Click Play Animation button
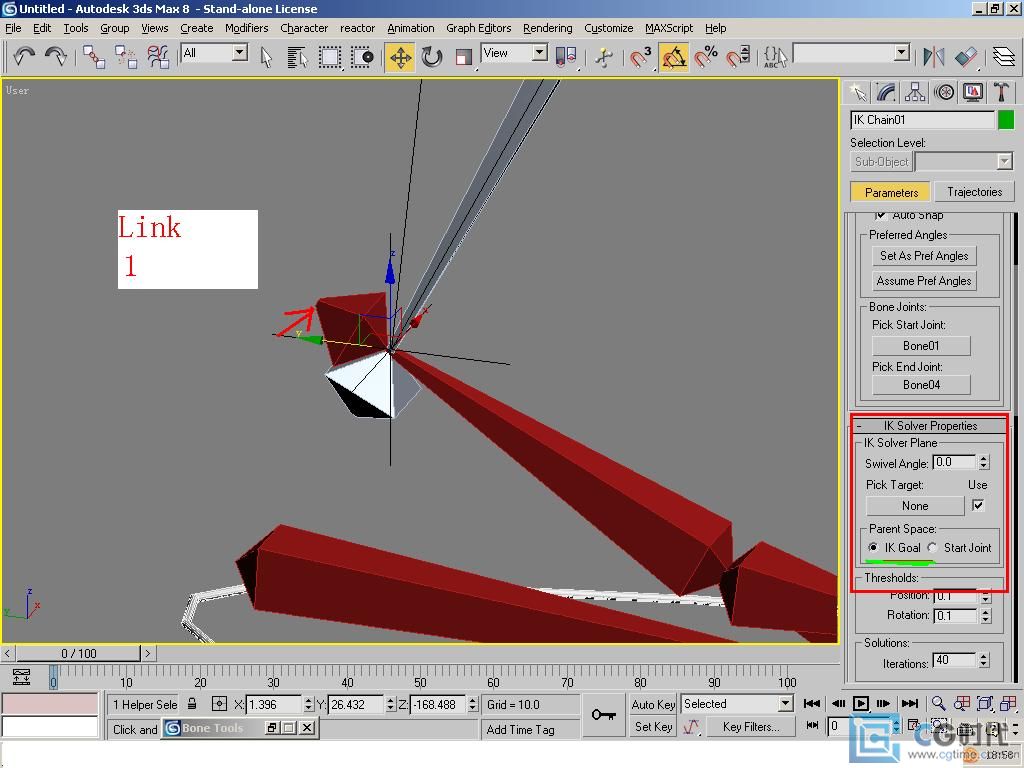The height and width of the screenshot is (768, 1024). pyautogui.click(x=861, y=703)
